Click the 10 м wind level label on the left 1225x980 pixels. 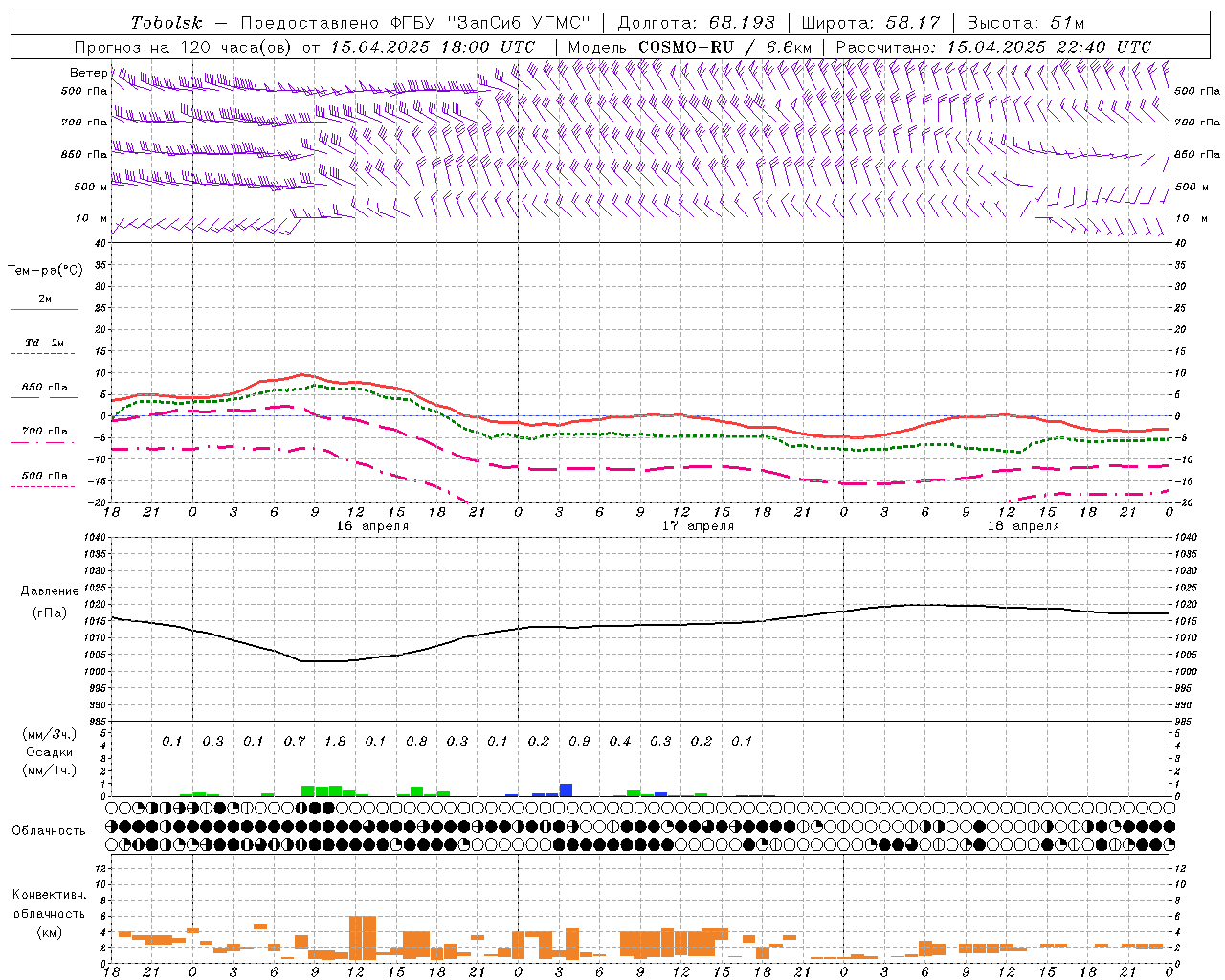[x=91, y=218]
